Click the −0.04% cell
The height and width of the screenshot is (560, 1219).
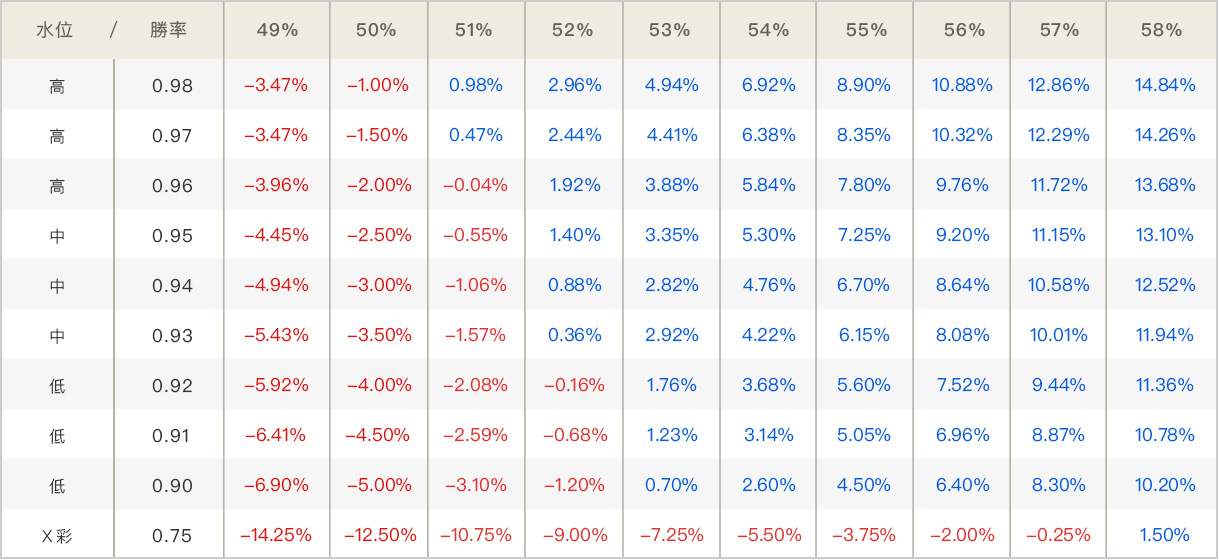pyautogui.click(x=475, y=185)
